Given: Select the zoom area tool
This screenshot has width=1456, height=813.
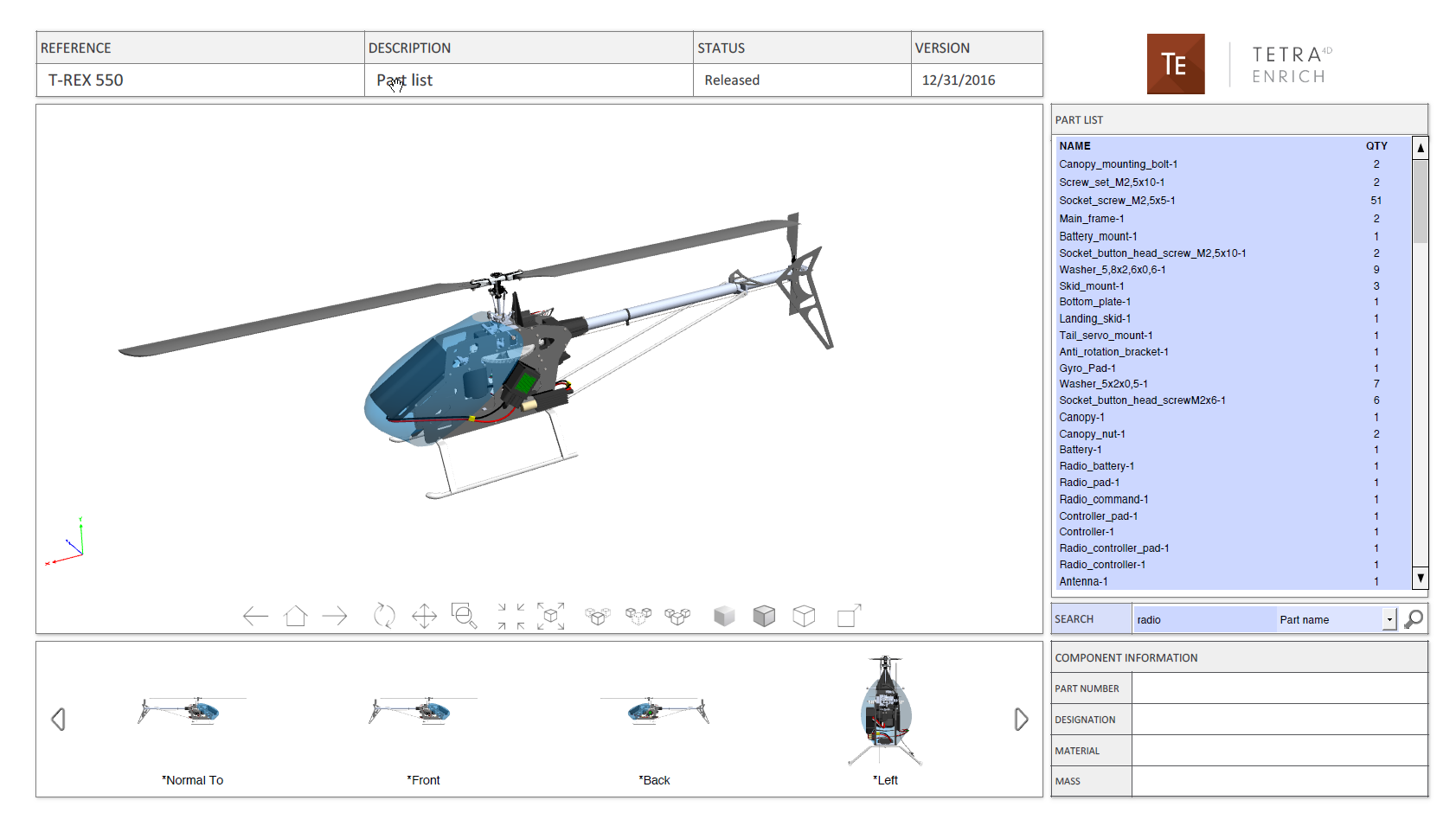Looking at the screenshot, I should [x=465, y=616].
